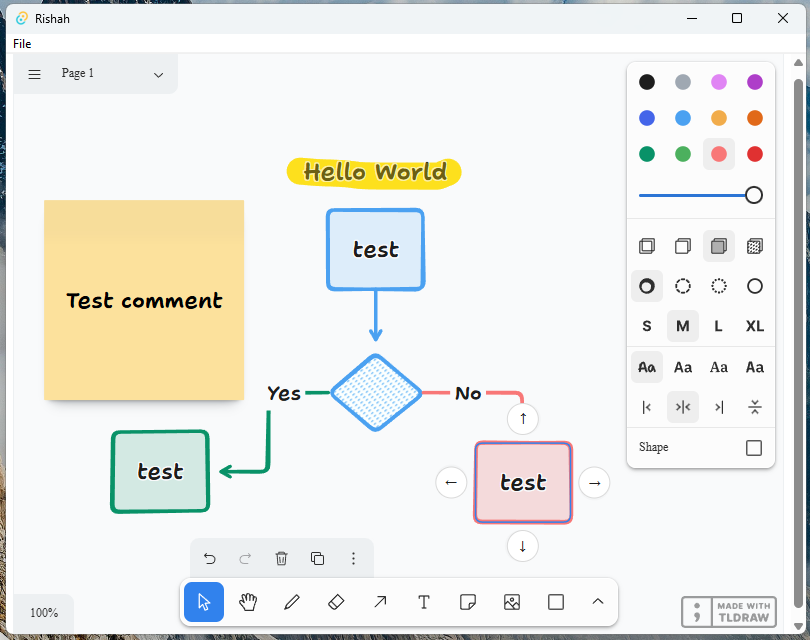Choose the blue color swatch

[647, 118]
